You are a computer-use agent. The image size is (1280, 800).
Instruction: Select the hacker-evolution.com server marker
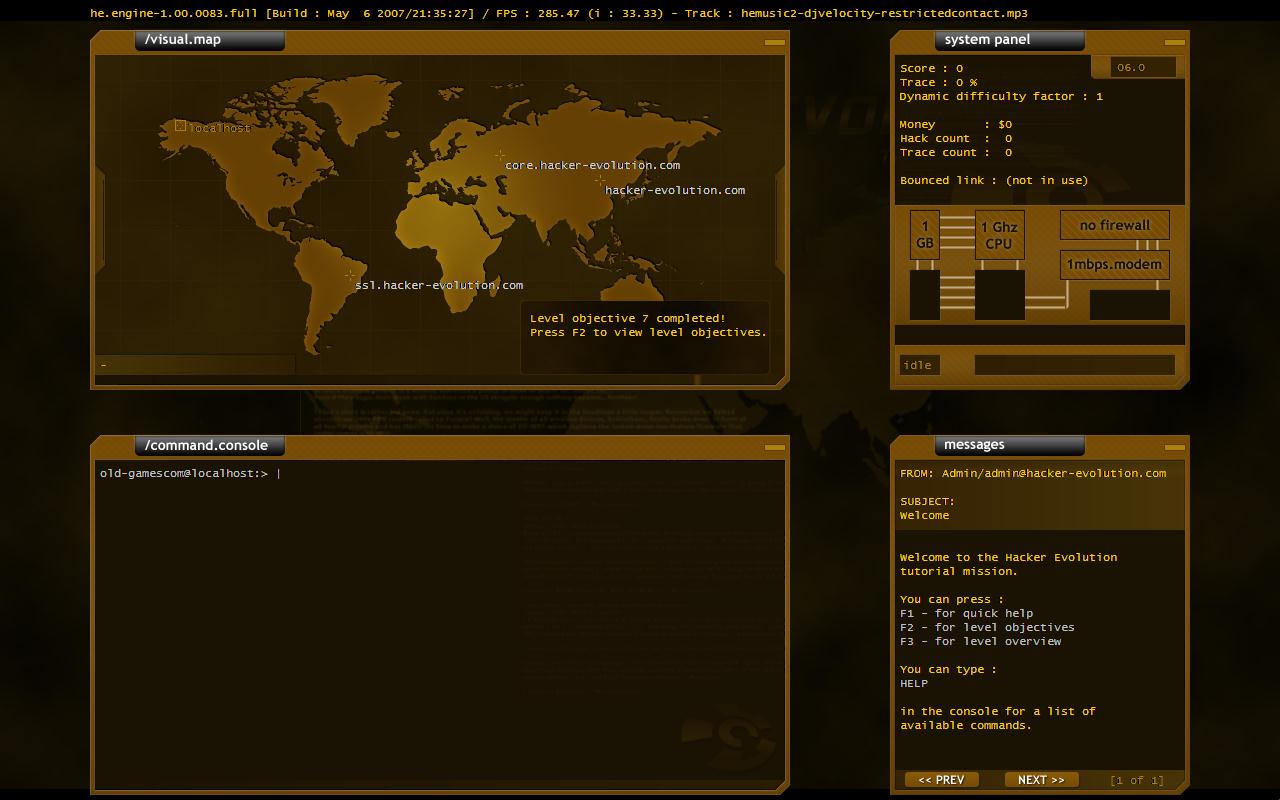(x=600, y=181)
